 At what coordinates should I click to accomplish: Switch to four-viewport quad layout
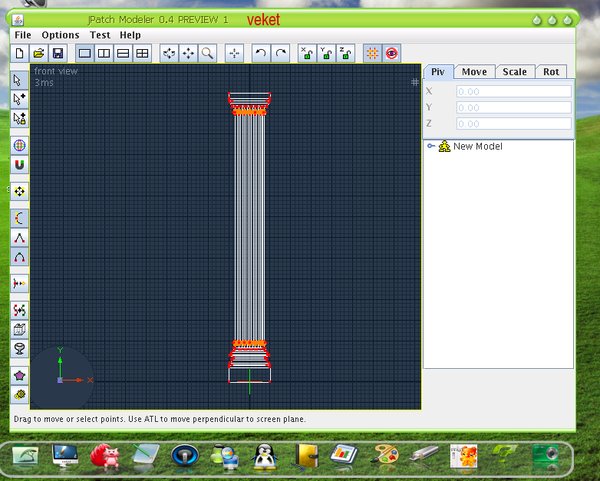point(142,52)
